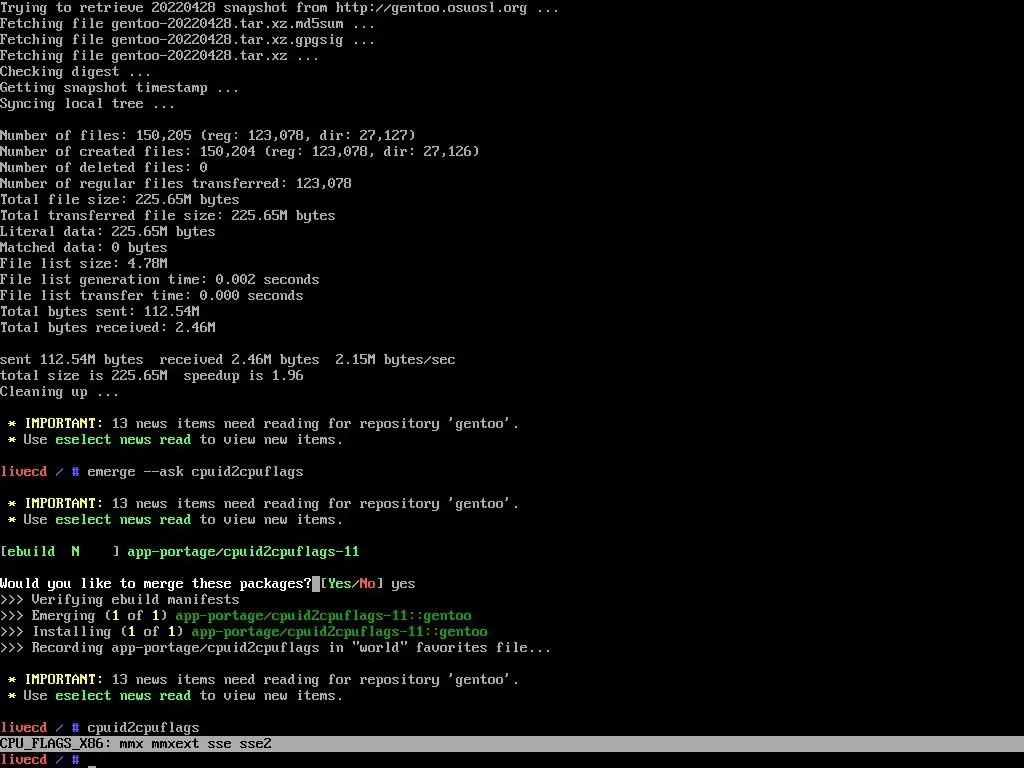This screenshot has height=768, width=1024.
Task: Click green 'app-portage/cpuid2cpuflags-11' package name after [ebuild
Action: tap(243, 552)
